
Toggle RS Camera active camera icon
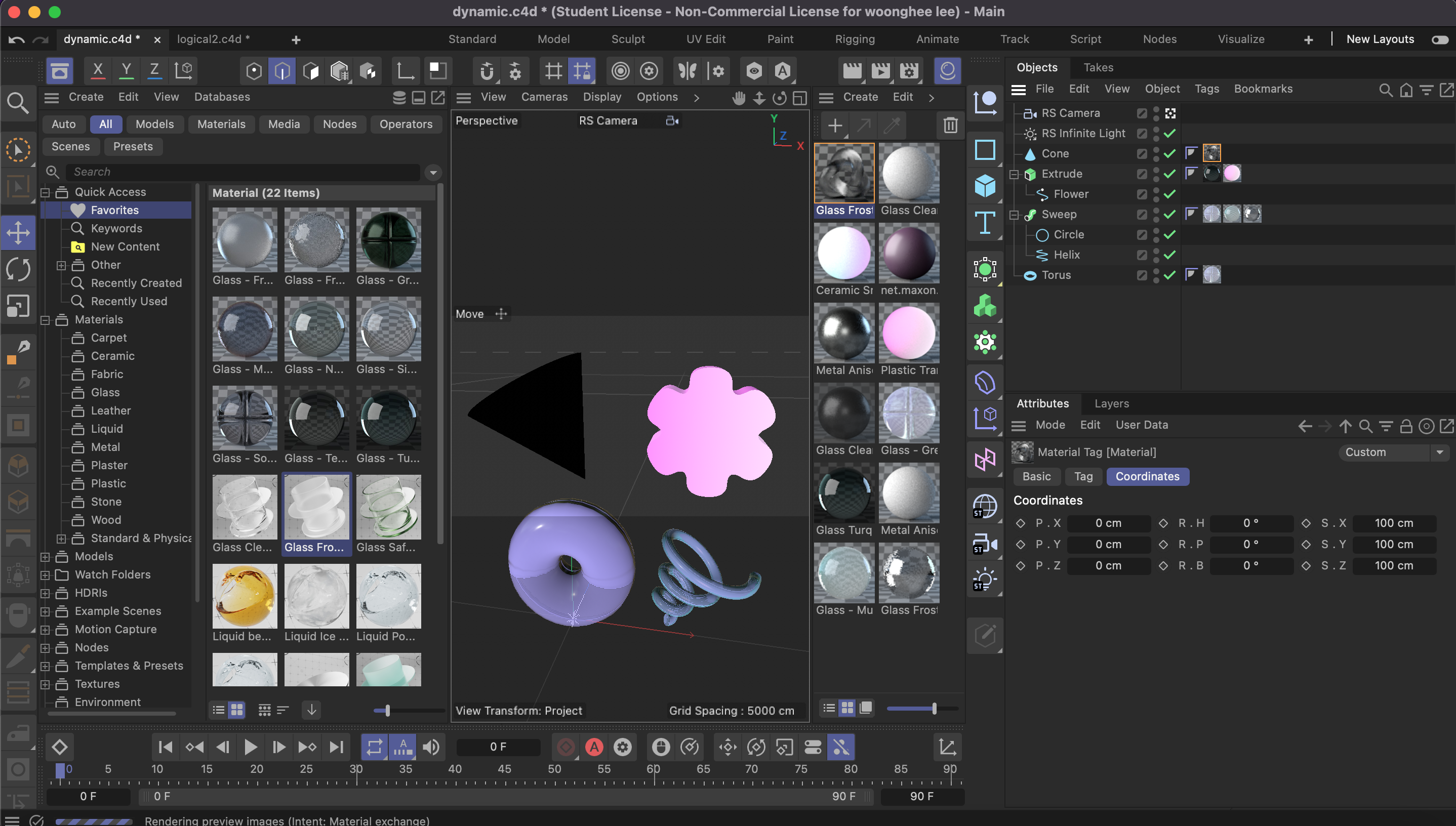(x=1170, y=113)
